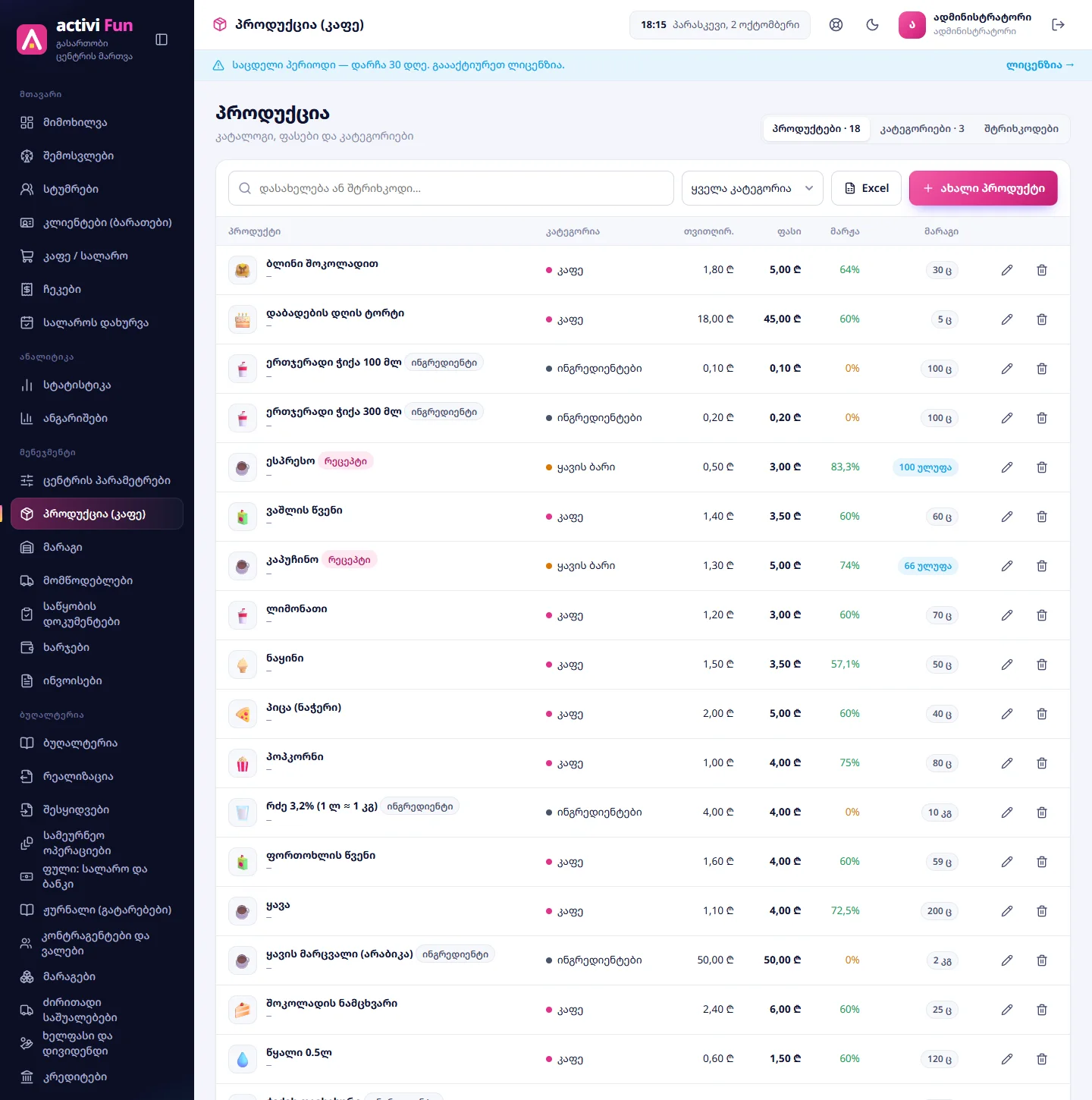Open ცენტრის პარამეტრები in the sidebar
The height and width of the screenshot is (1100, 1092).
pos(97,481)
